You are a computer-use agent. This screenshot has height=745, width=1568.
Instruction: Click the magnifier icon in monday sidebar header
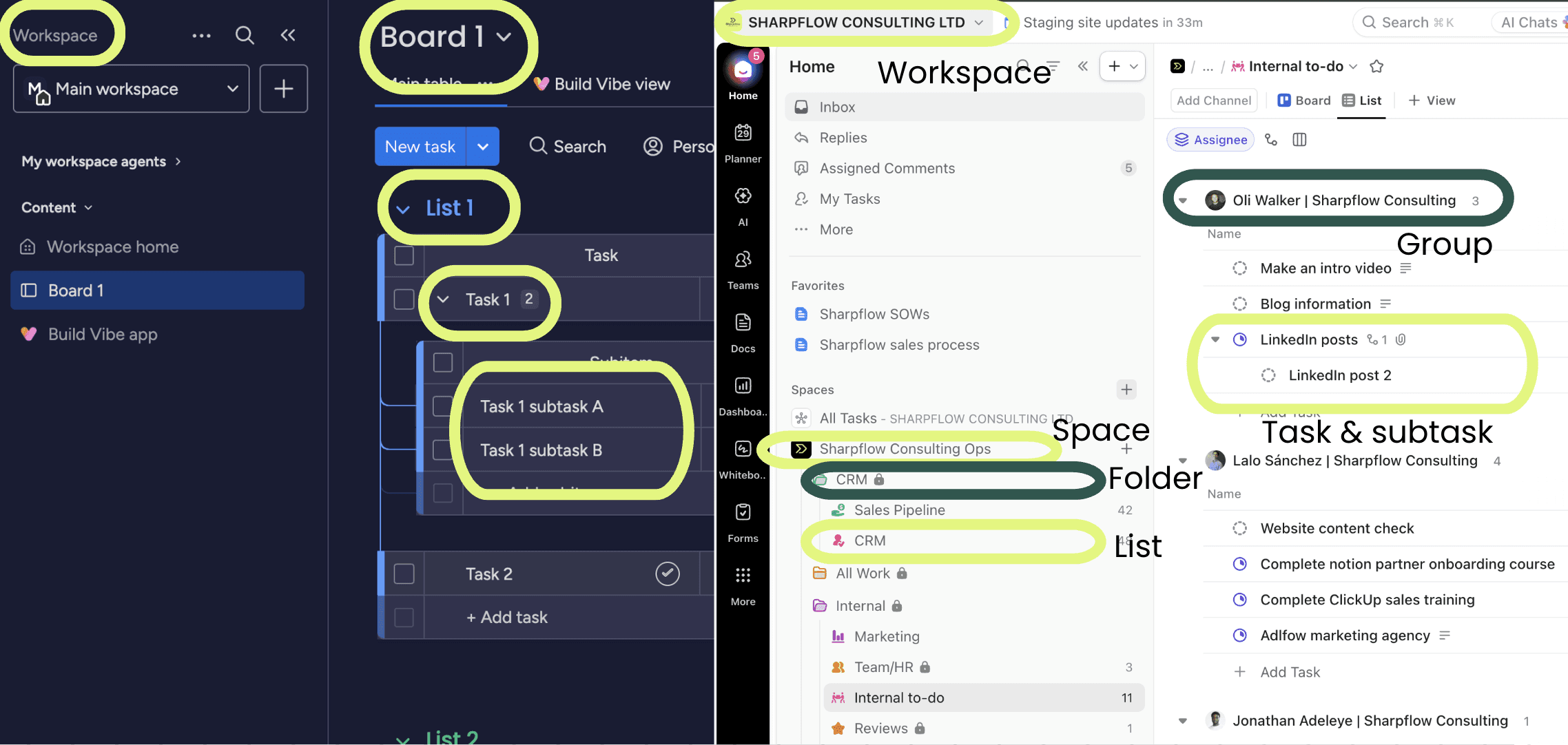[245, 35]
